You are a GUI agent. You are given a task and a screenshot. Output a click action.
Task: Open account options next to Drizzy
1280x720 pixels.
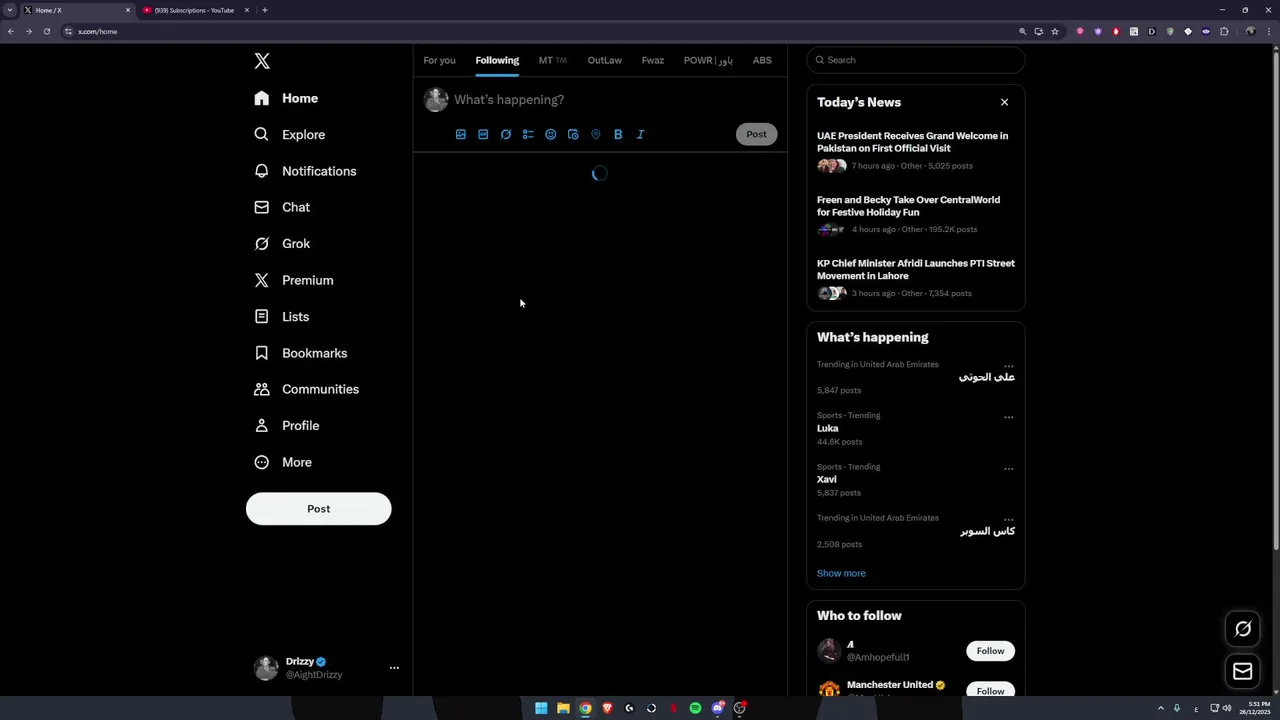point(394,668)
